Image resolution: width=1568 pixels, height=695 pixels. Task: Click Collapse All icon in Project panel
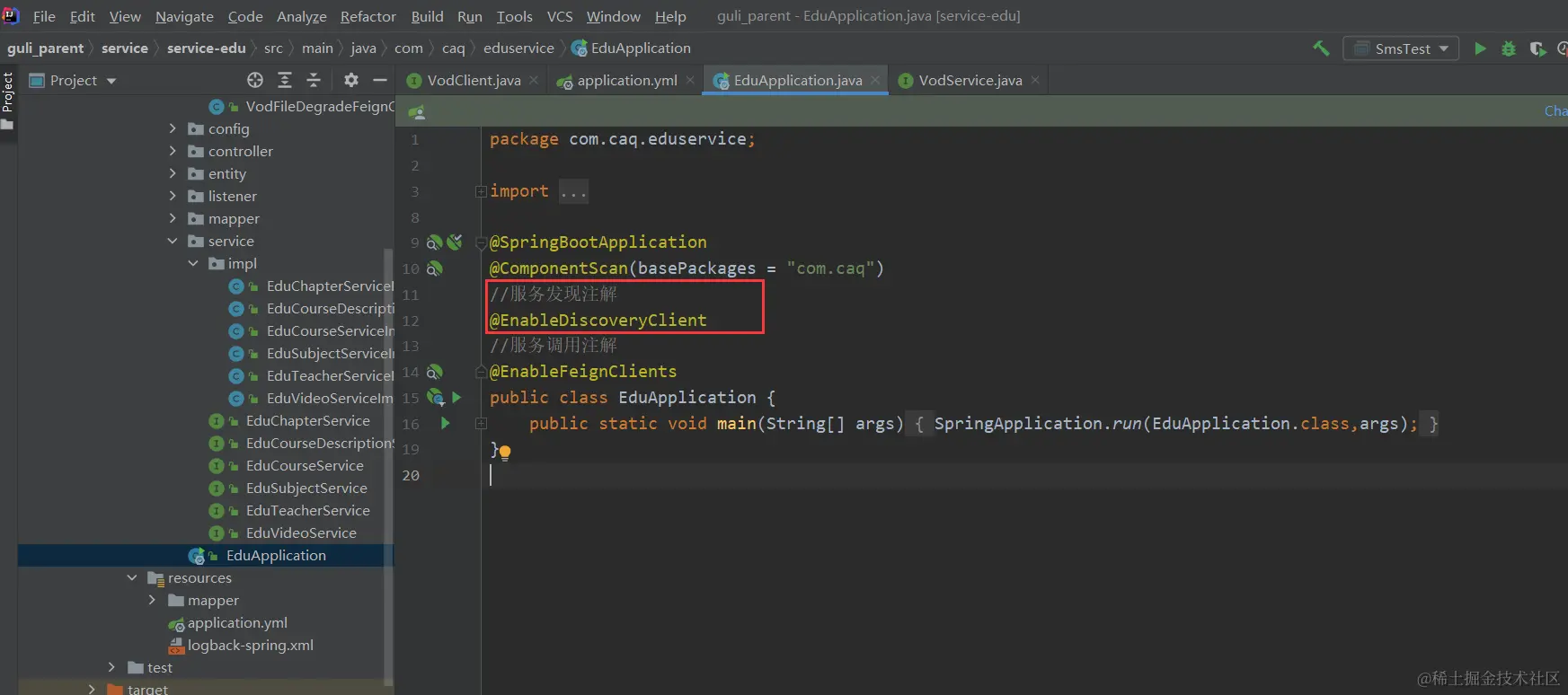coord(314,80)
